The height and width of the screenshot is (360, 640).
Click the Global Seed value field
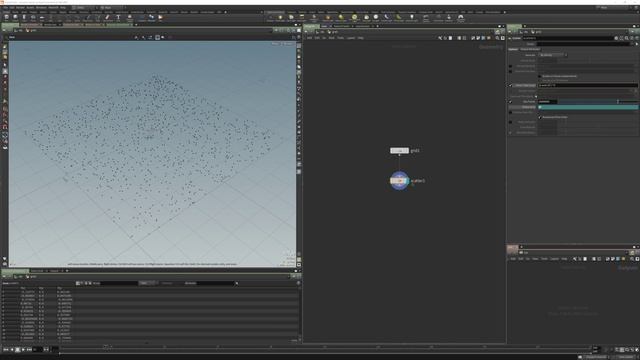point(547,102)
